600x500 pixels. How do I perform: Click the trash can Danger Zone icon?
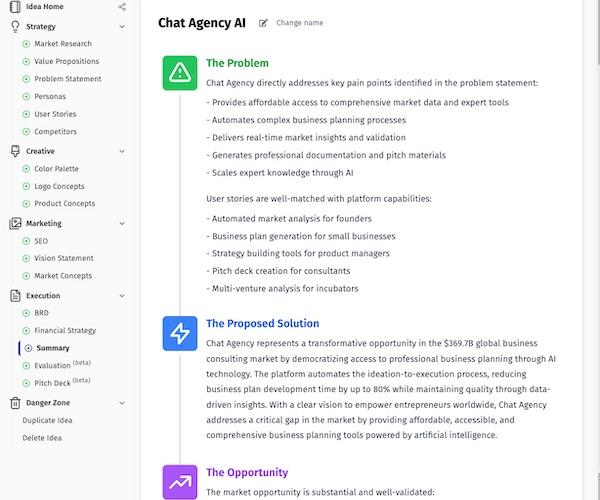[x=15, y=403]
